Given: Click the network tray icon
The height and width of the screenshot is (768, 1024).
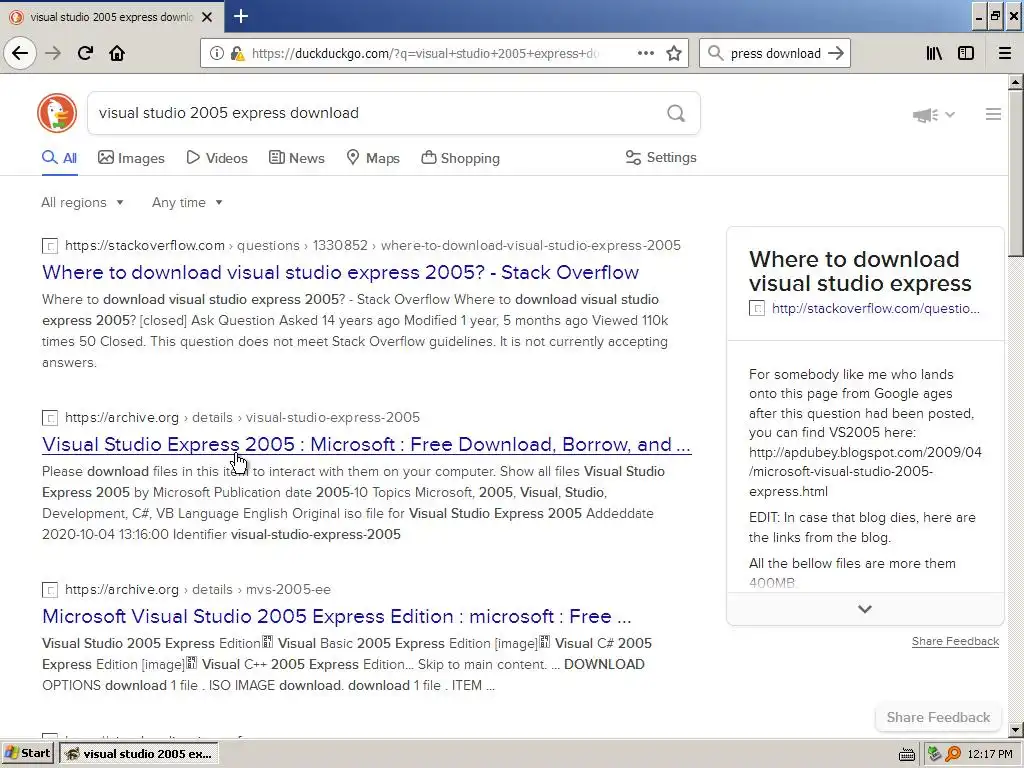Looking at the screenshot, I should pyautogui.click(x=934, y=754).
